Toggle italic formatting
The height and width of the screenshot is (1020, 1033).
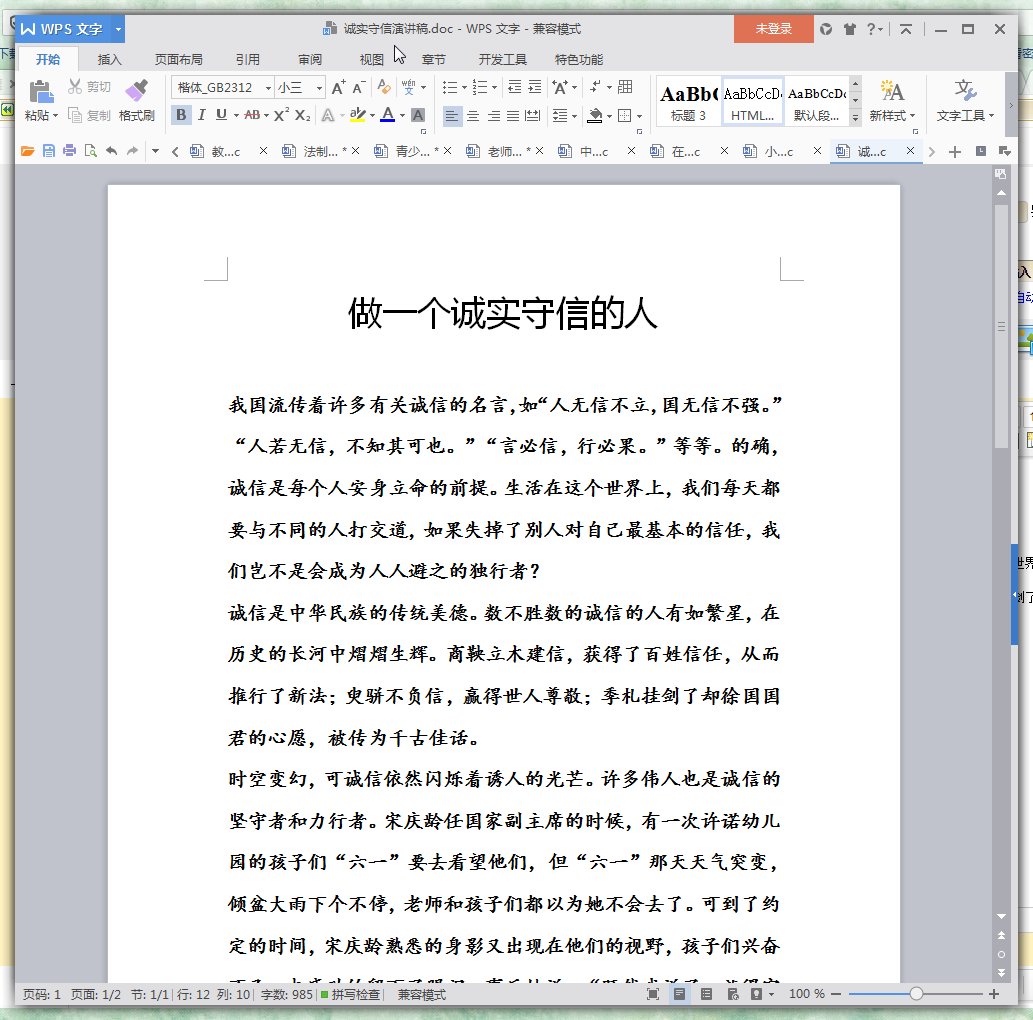click(202, 115)
